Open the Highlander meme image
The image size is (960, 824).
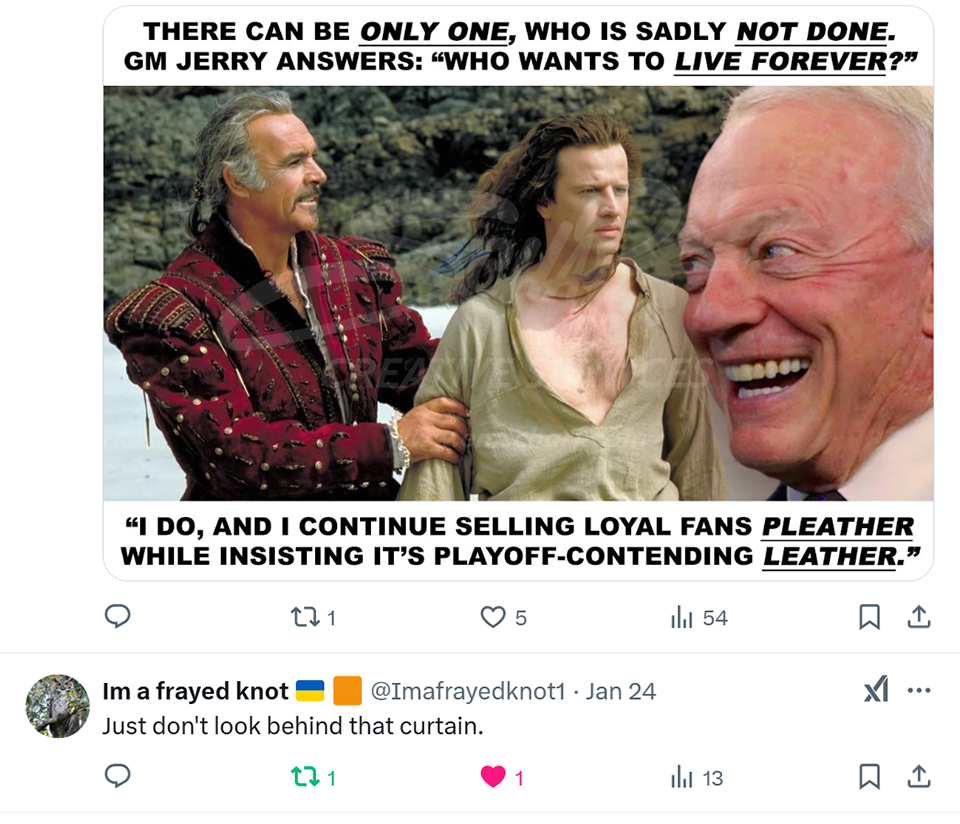tap(518, 293)
